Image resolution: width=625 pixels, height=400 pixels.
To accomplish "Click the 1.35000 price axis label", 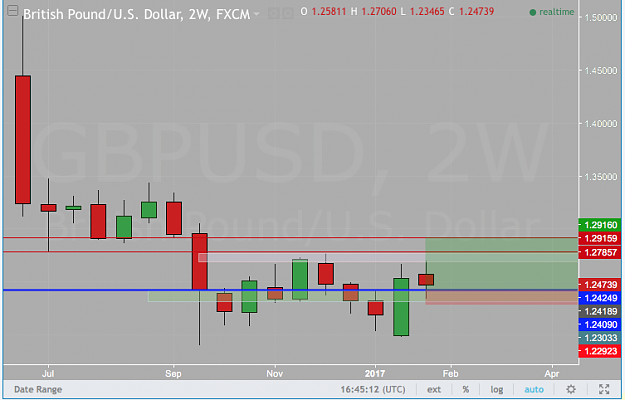I will pos(600,177).
